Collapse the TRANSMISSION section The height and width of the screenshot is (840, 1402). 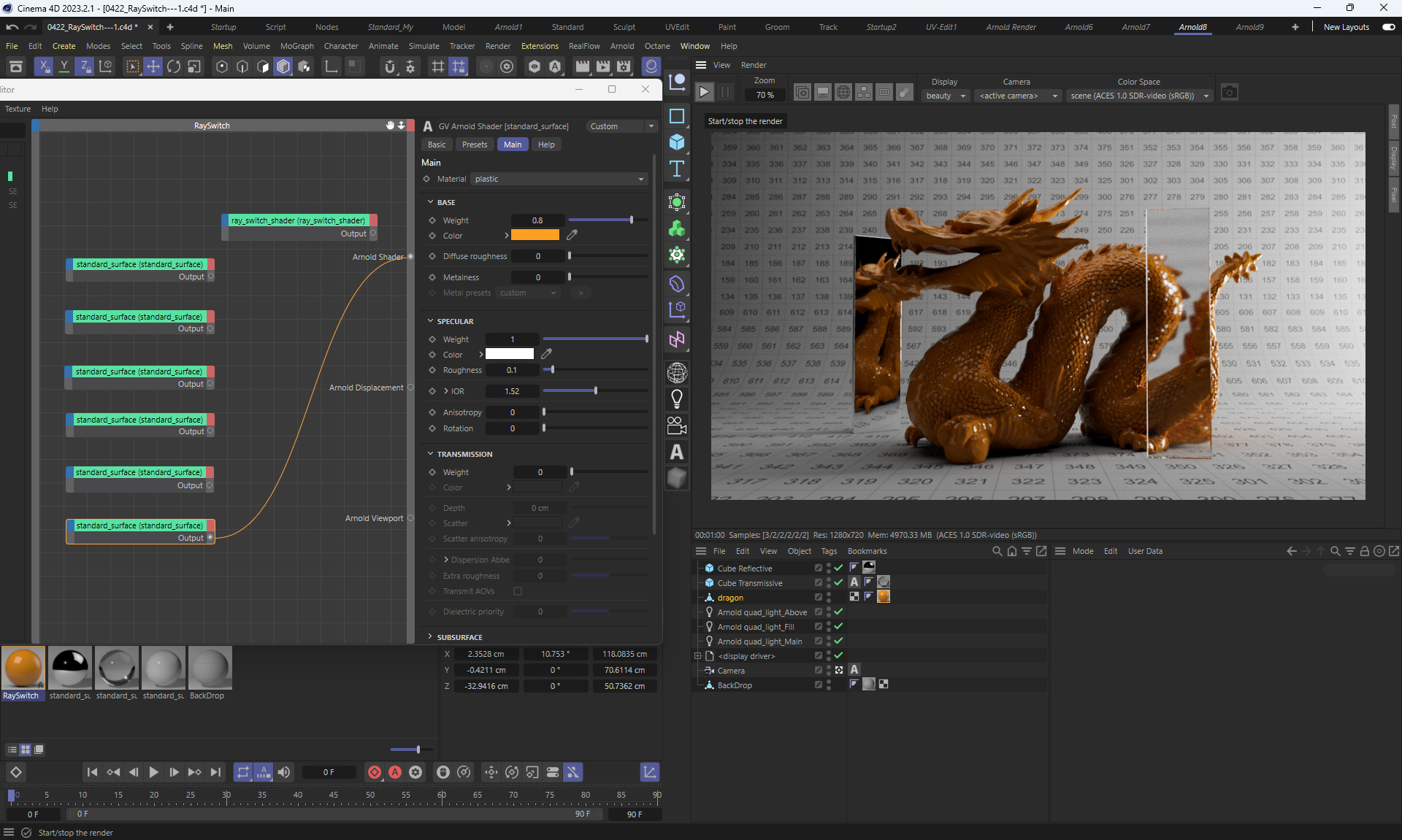point(431,454)
